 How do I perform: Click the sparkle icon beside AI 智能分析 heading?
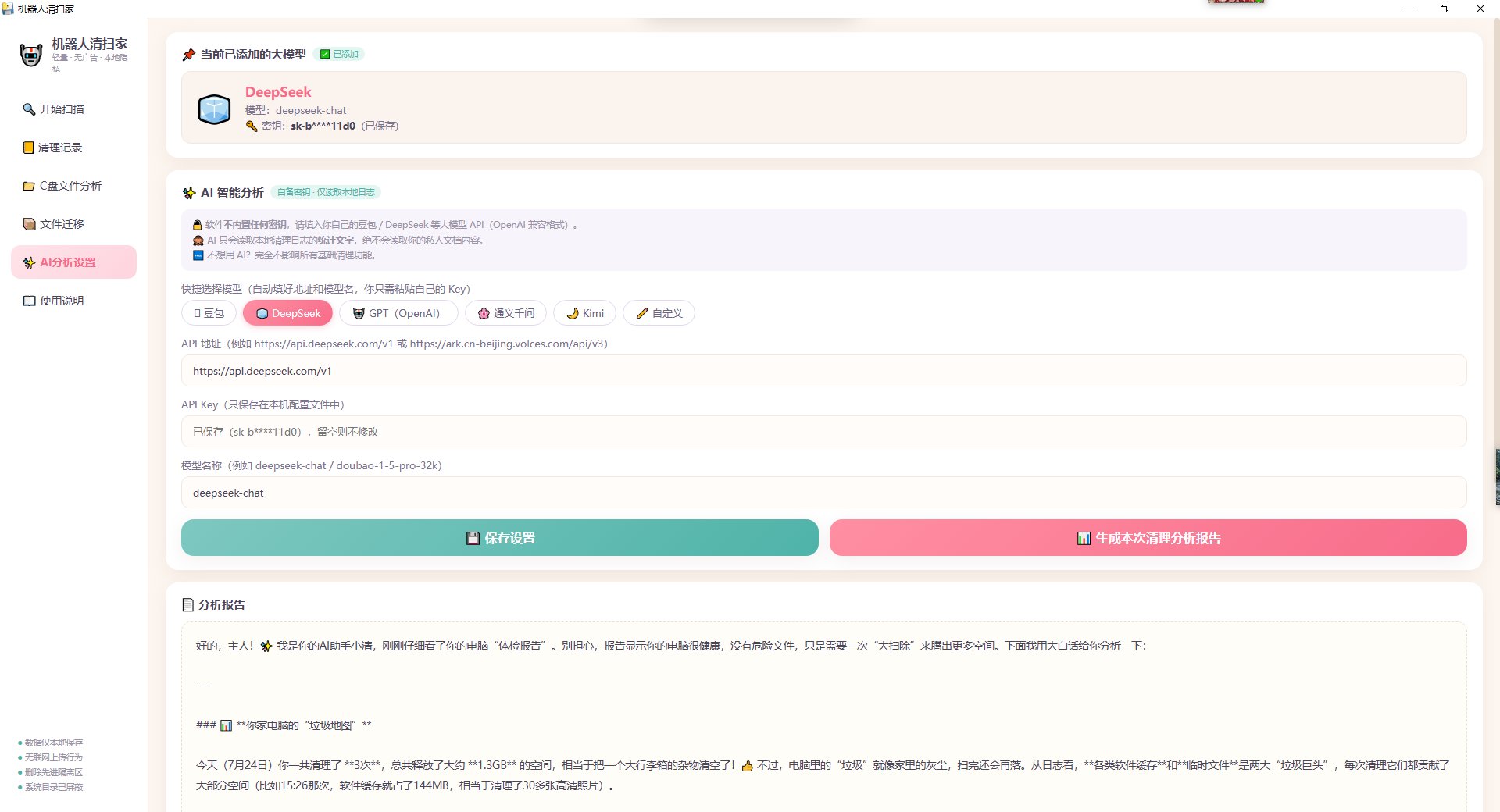coord(188,193)
